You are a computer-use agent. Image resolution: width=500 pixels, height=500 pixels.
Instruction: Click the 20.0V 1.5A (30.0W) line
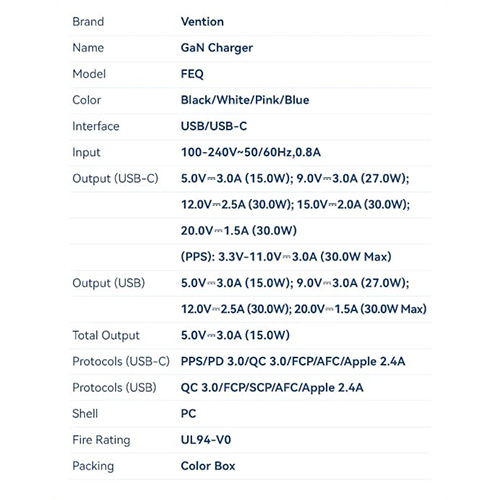point(239,231)
